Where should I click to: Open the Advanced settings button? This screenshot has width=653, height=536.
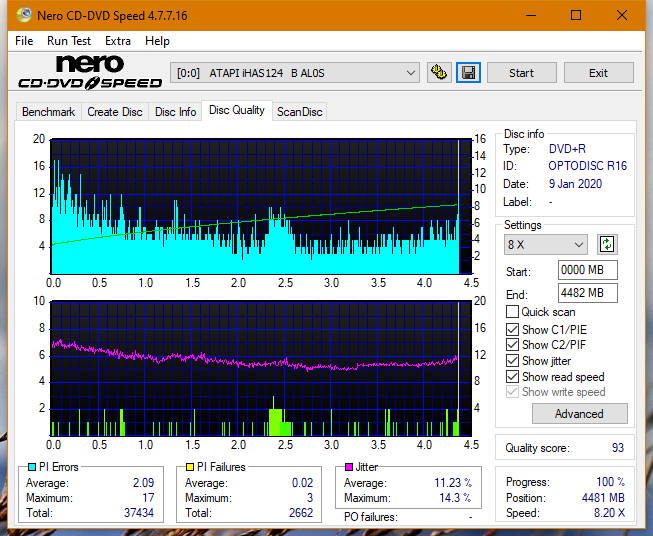coord(579,413)
